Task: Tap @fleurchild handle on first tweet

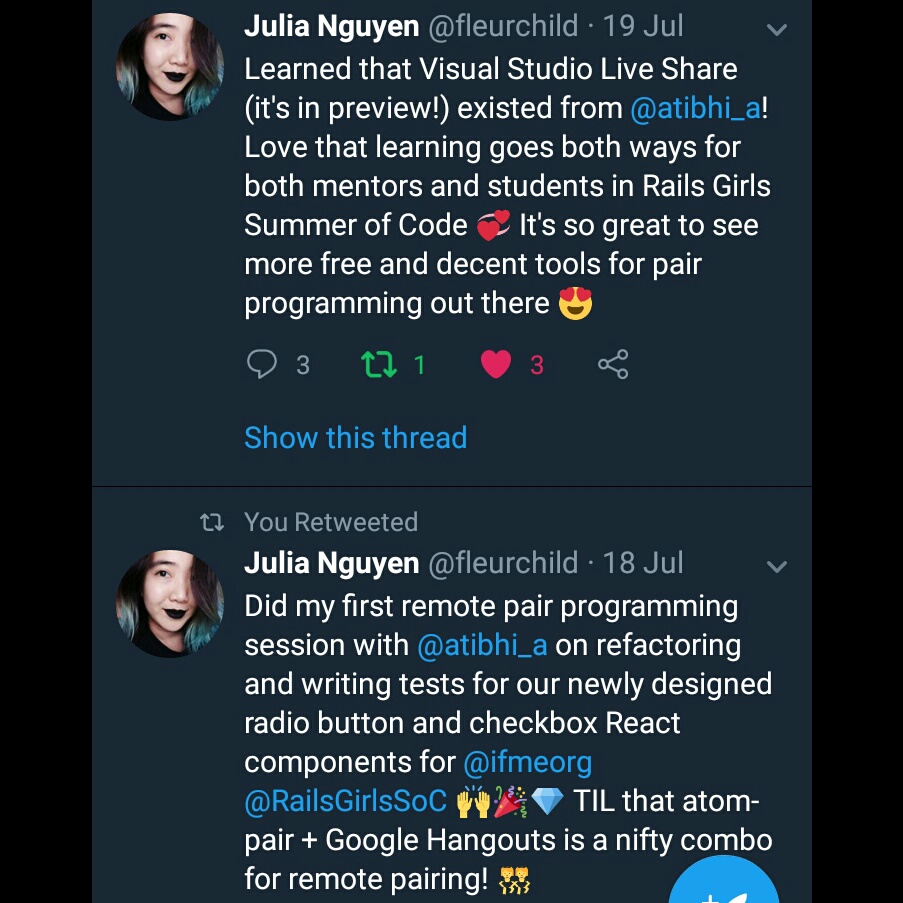Action: (x=503, y=26)
